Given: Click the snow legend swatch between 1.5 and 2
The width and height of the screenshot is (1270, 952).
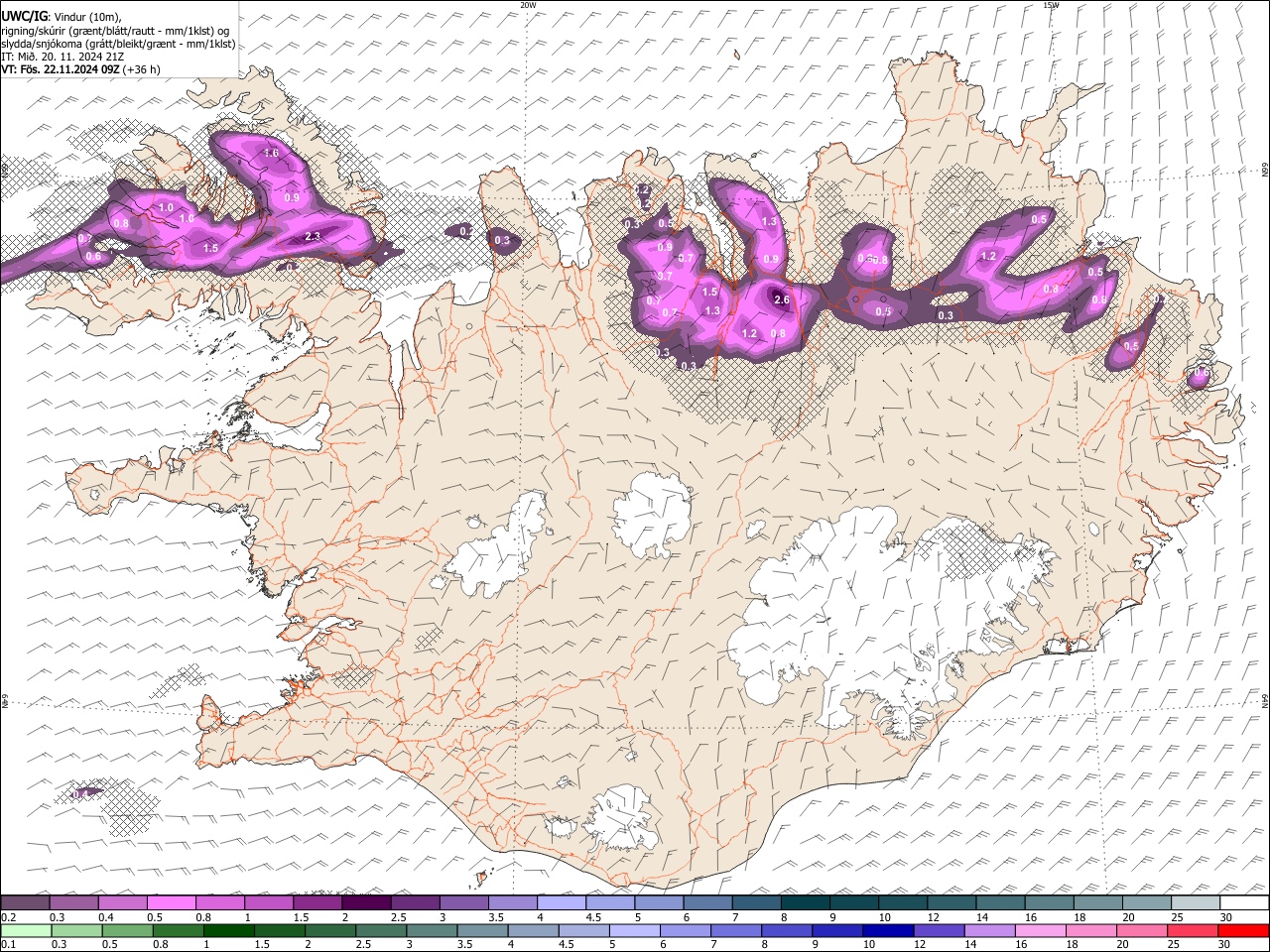Looking at the screenshot, I should 317,903.
